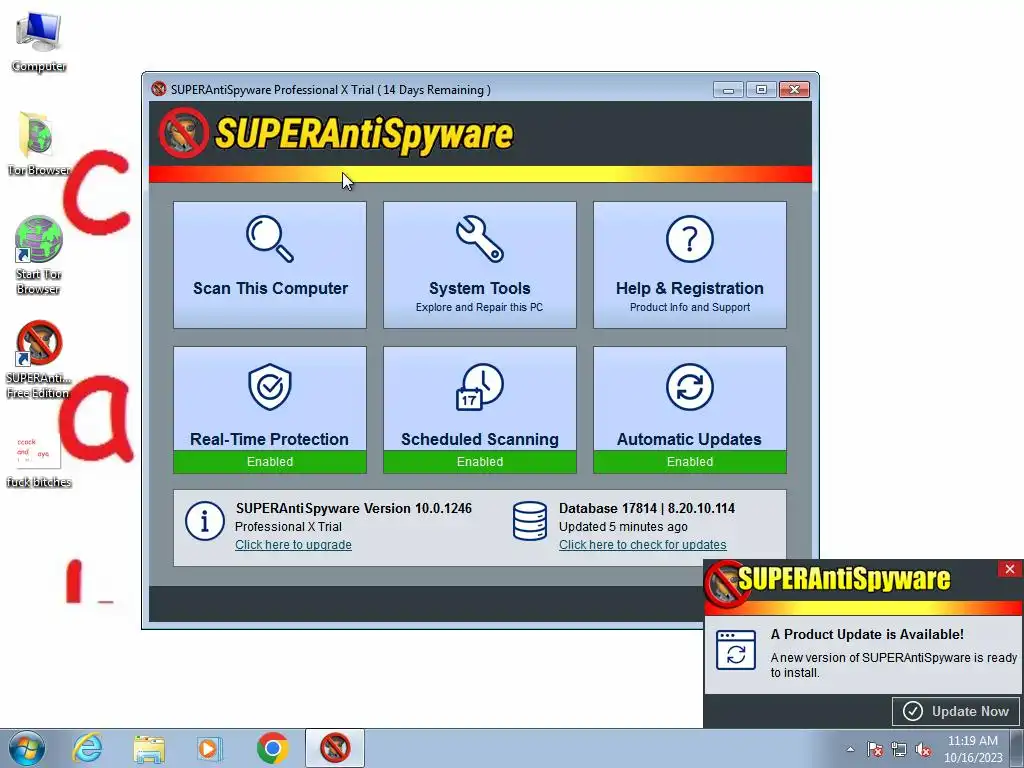
Task: Close the SUPERAntiSpyware main window
Action: click(x=794, y=89)
